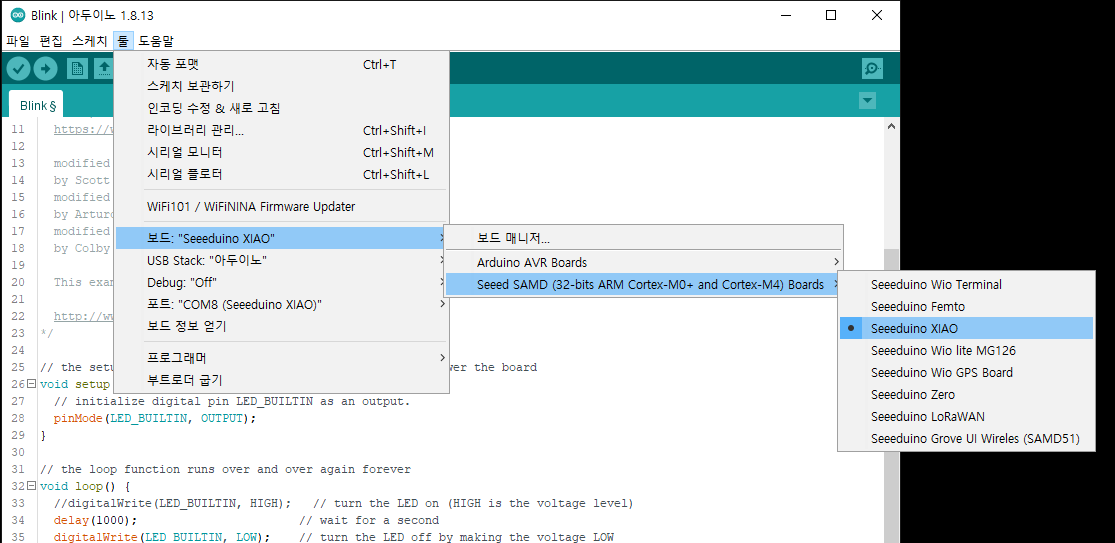
Task: Open 시리얼 플로터 menu entry
Action: pos(282,174)
